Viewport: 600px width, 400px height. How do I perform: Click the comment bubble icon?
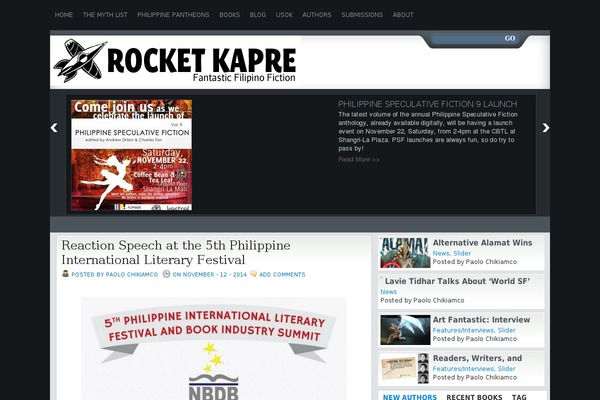(253, 274)
